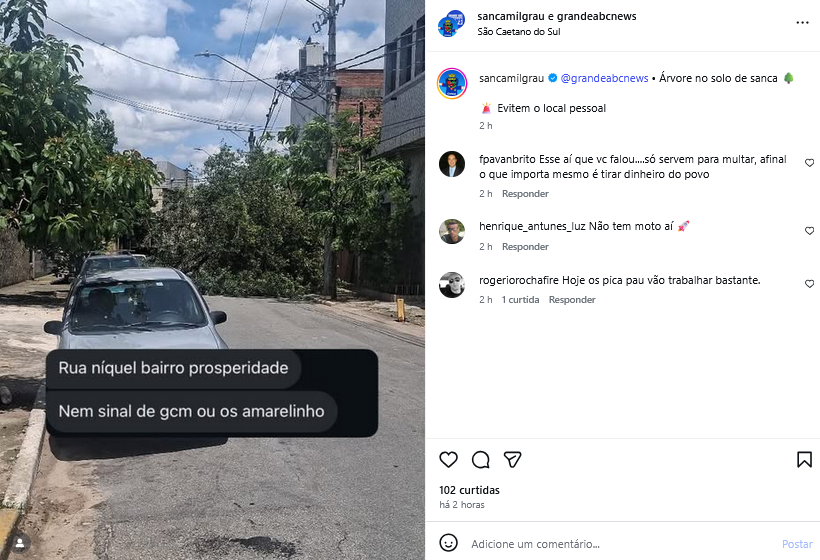Submit the comment with the Postar button

click(x=797, y=544)
